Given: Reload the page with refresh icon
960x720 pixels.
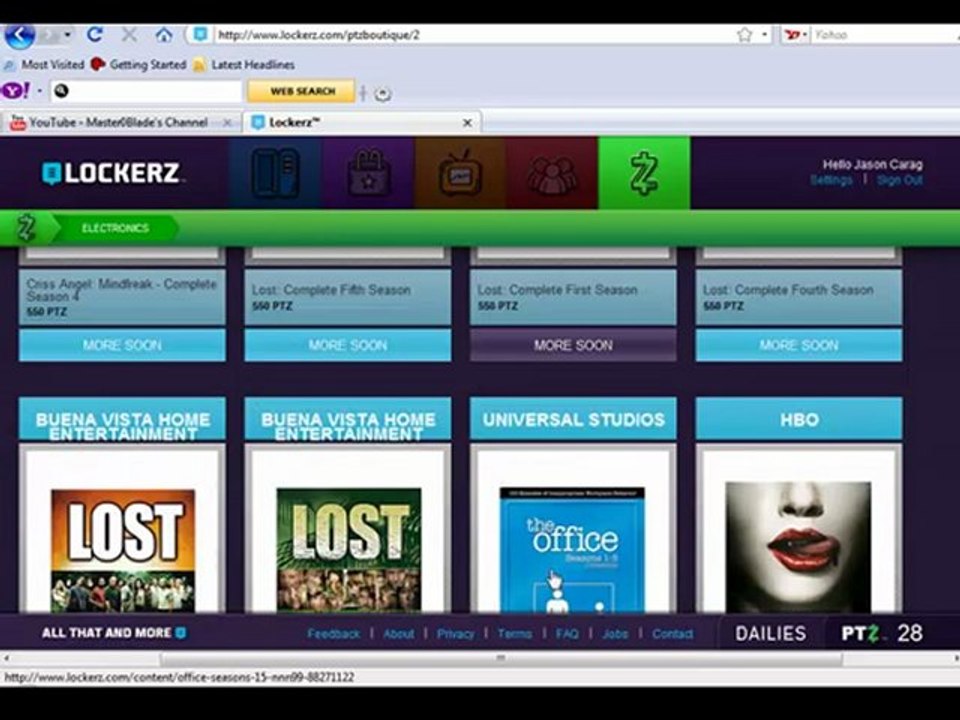Looking at the screenshot, I should point(94,35).
